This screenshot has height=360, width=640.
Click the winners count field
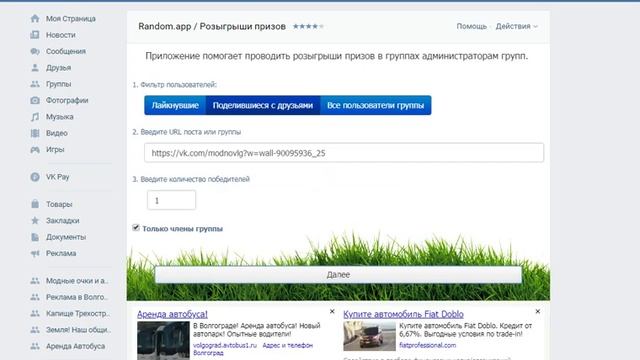coord(171,200)
